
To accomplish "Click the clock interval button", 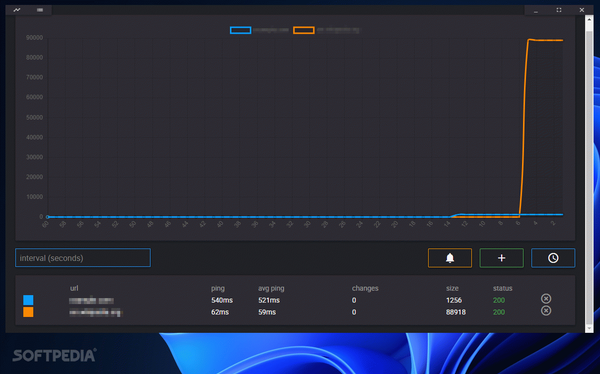I will [553, 258].
